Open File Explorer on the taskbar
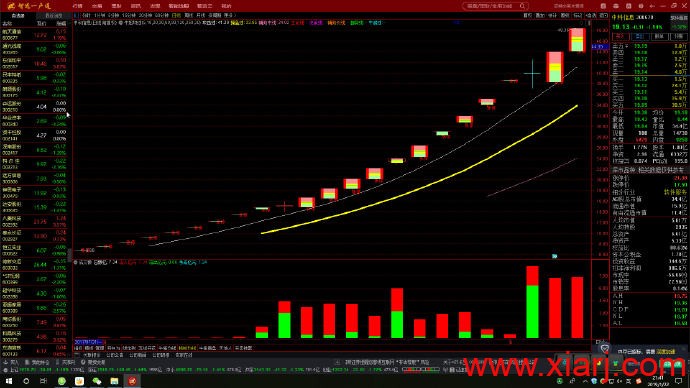The image size is (690, 388). pos(114,381)
